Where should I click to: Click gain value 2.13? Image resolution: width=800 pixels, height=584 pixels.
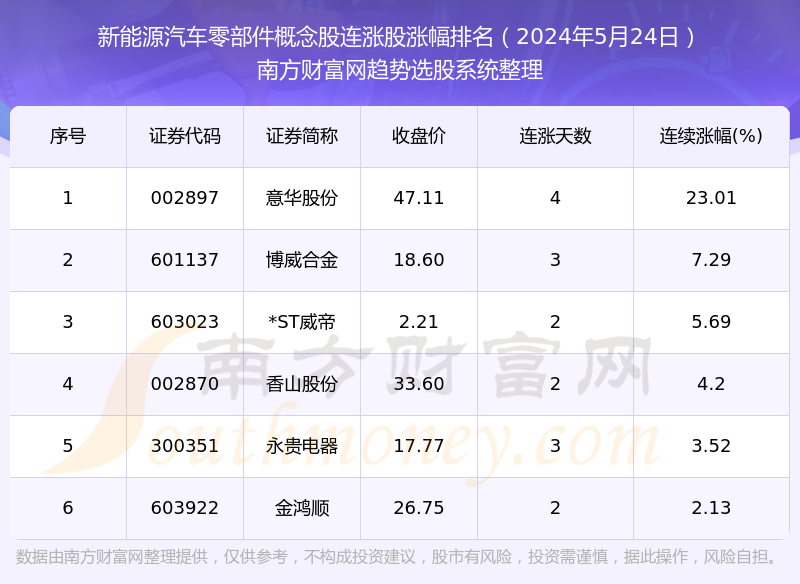pyautogui.click(x=711, y=508)
